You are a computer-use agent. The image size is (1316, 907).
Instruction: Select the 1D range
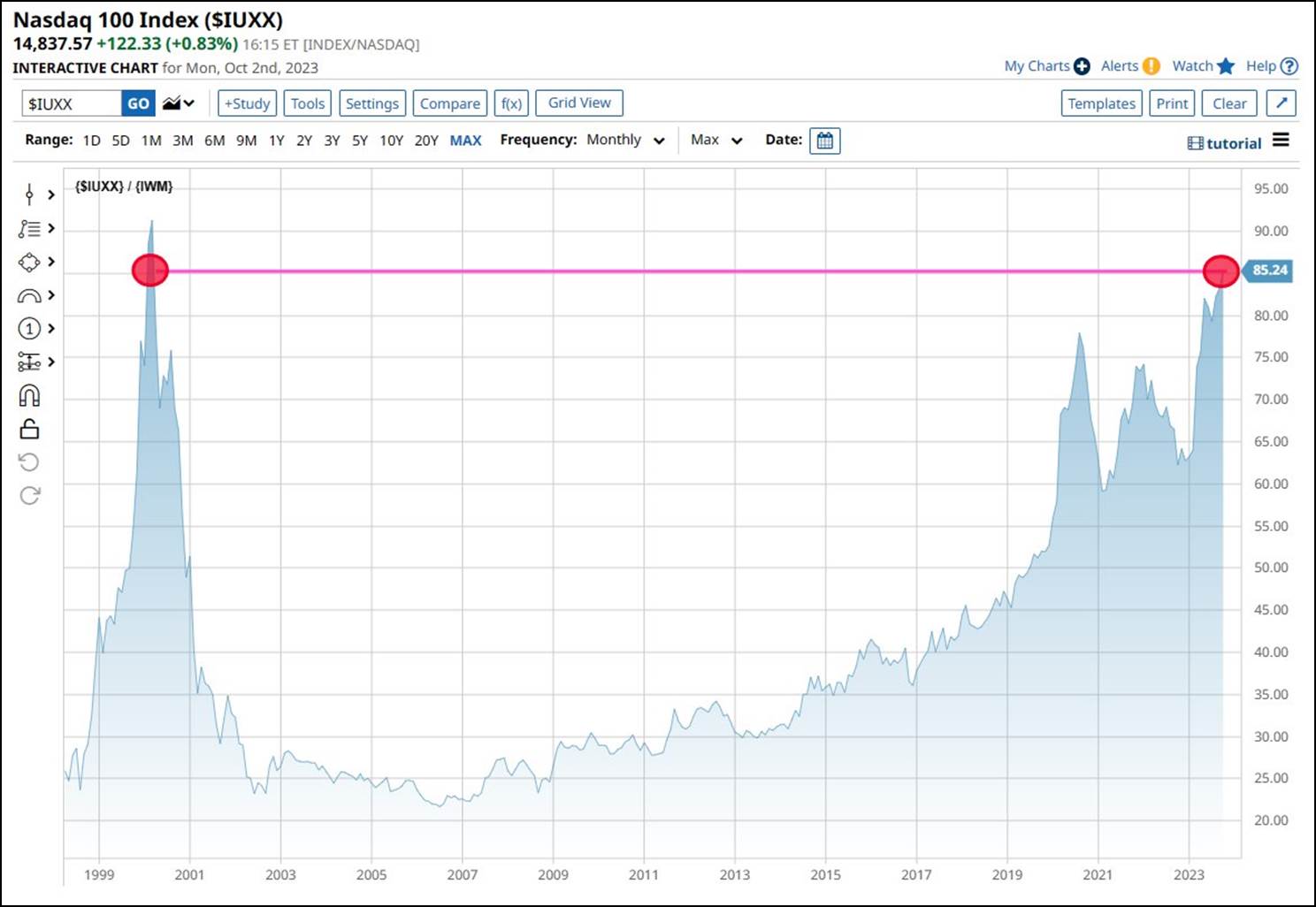[x=92, y=141]
